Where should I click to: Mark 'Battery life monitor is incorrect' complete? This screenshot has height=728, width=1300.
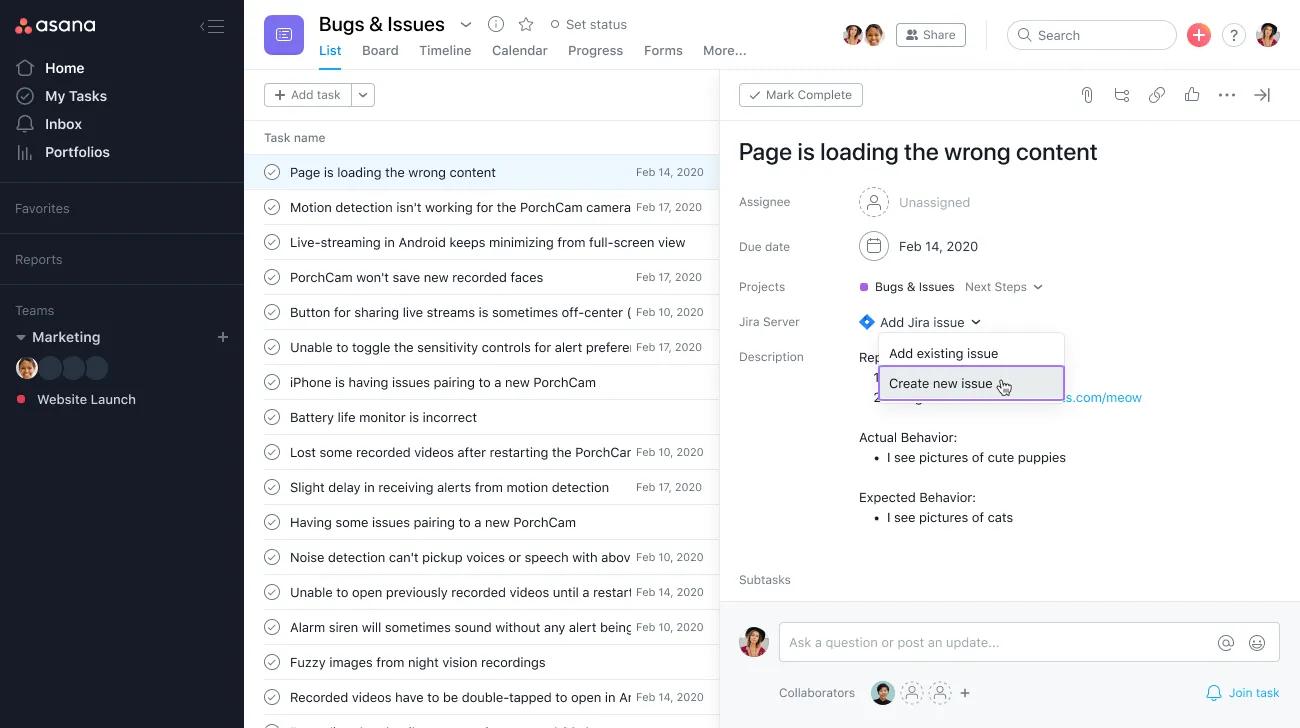(272, 417)
